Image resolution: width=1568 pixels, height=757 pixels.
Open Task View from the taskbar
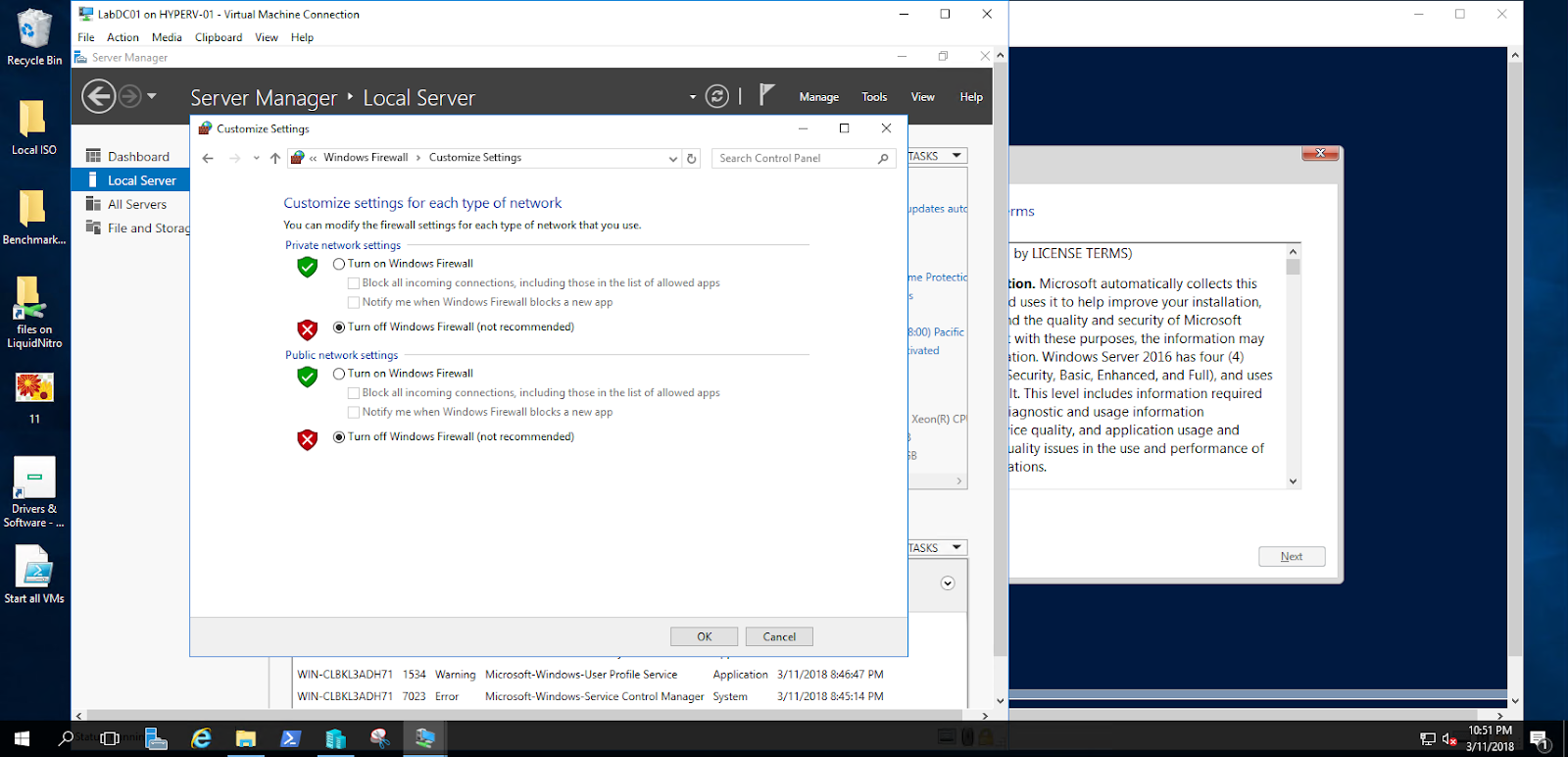(x=110, y=738)
